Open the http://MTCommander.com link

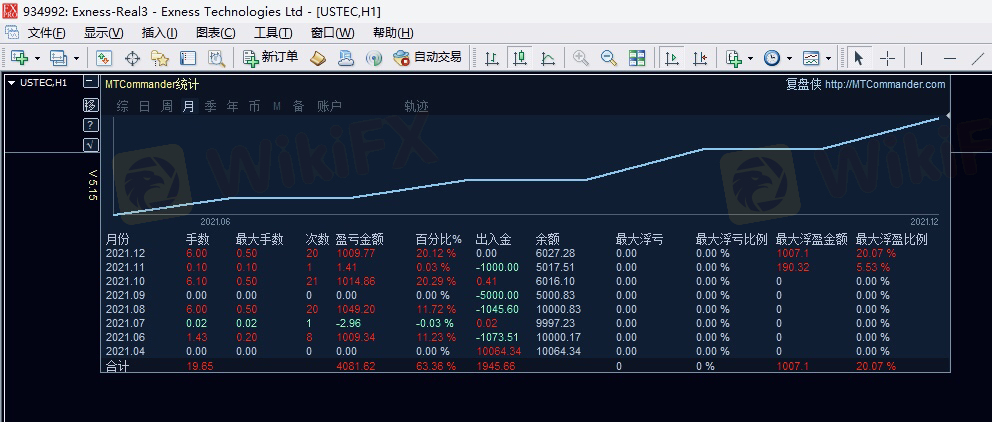884,85
